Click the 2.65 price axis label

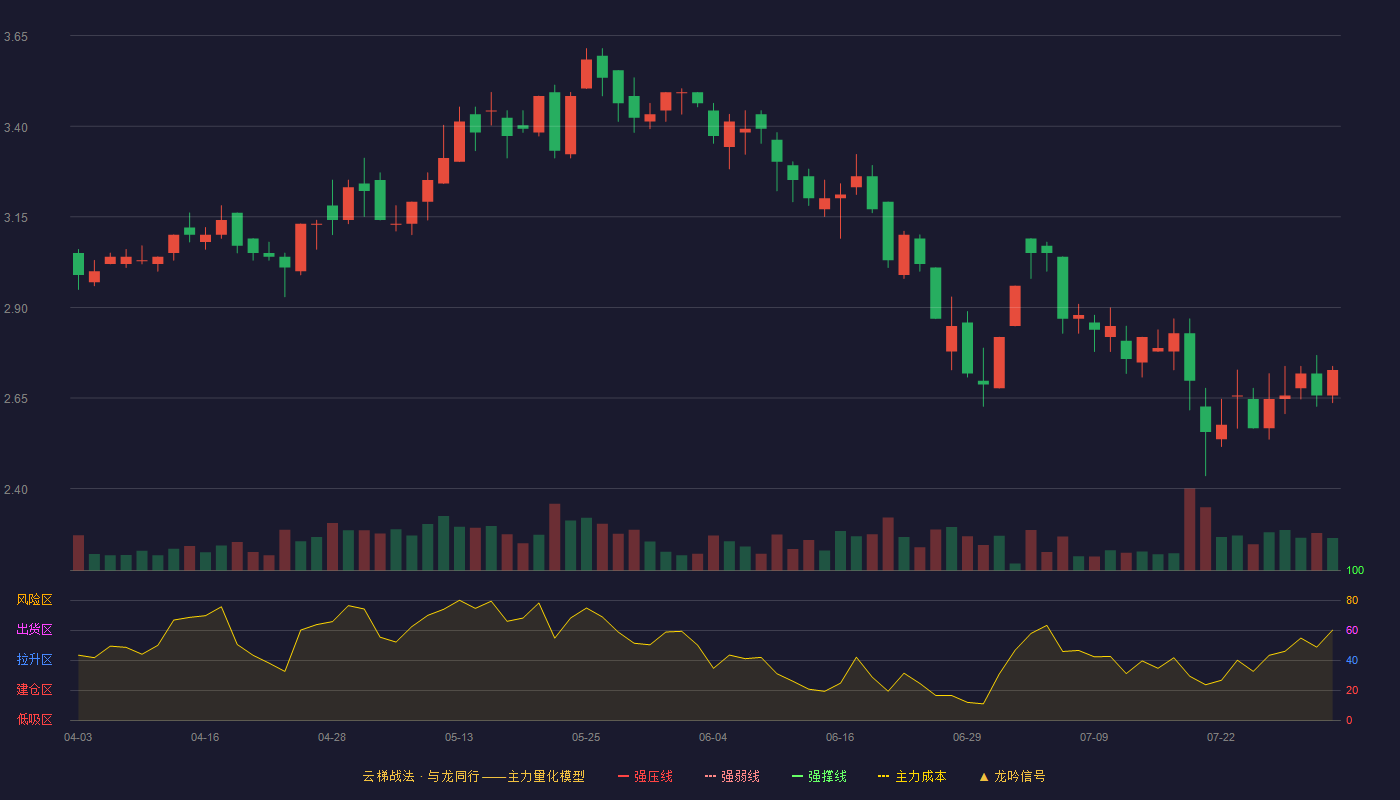(x=16, y=399)
